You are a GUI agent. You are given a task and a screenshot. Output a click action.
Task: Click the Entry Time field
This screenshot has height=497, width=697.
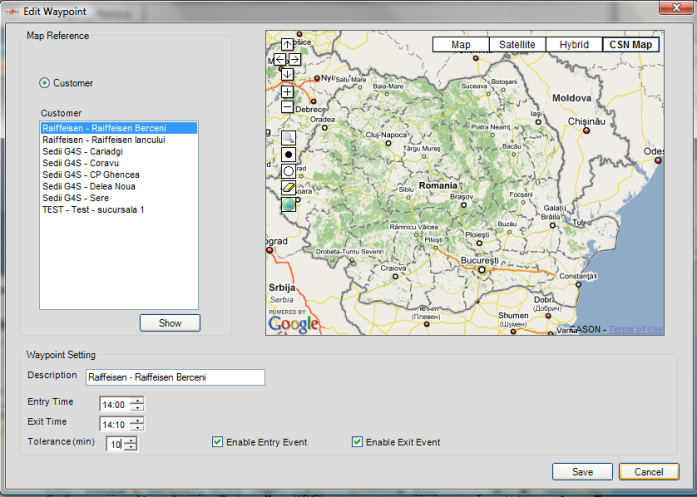pyautogui.click(x=115, y=405)
